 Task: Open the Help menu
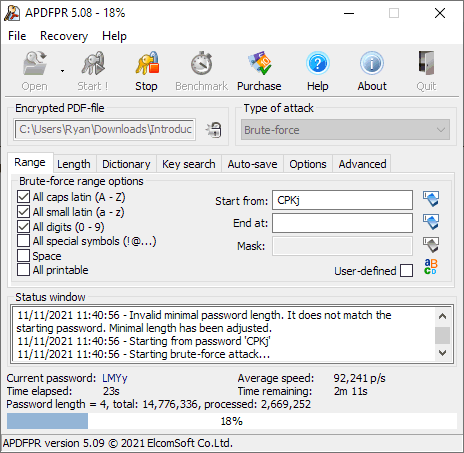pos(114,36)
